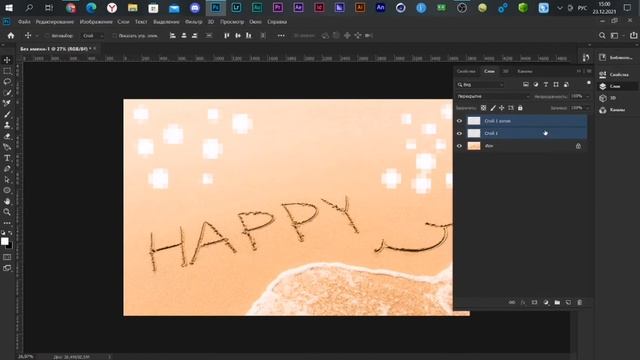640x360 pixels.
Task: Toggle lock position icon
Action: pyautogui.click(x=502, y=108)
